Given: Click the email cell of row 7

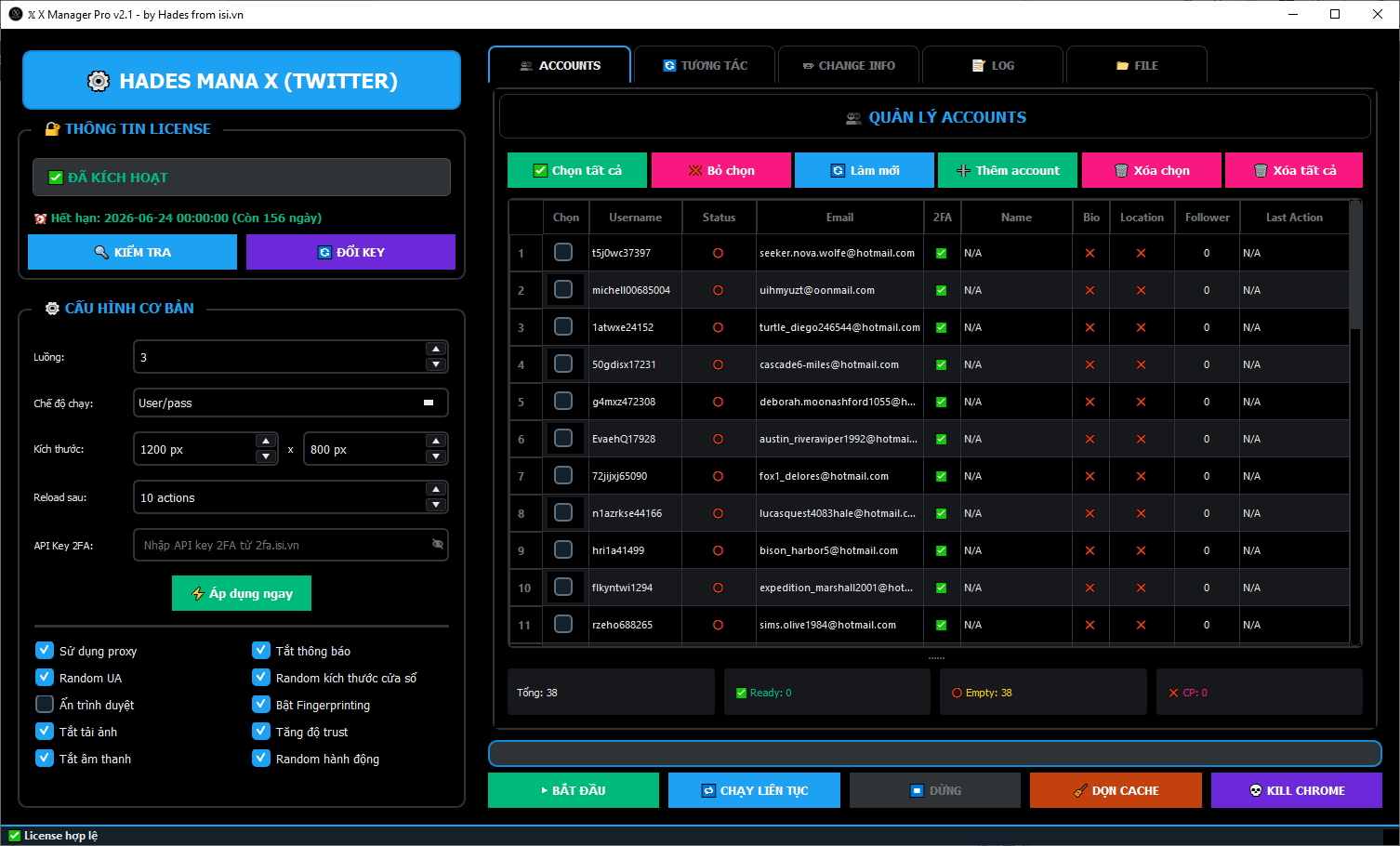Looking at the screenshot, I should point(839,475).
